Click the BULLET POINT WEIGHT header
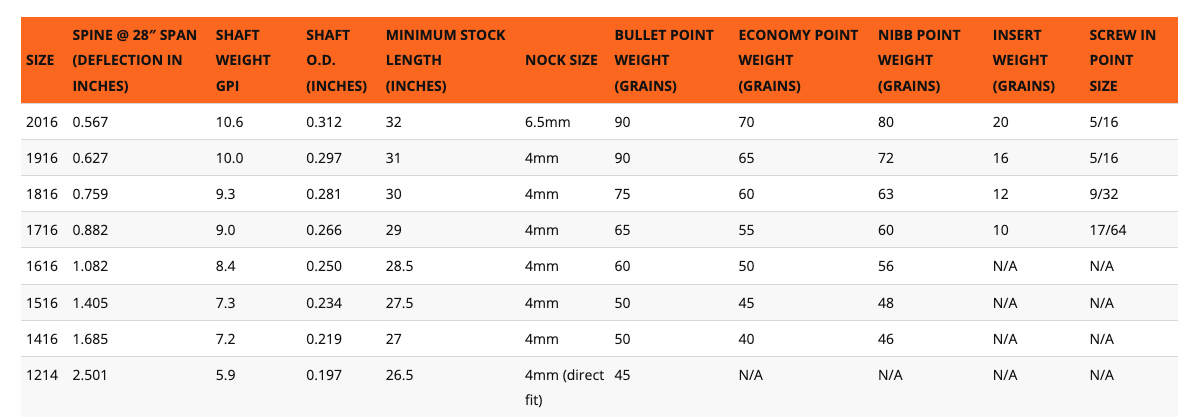 [x=664, y=60]
